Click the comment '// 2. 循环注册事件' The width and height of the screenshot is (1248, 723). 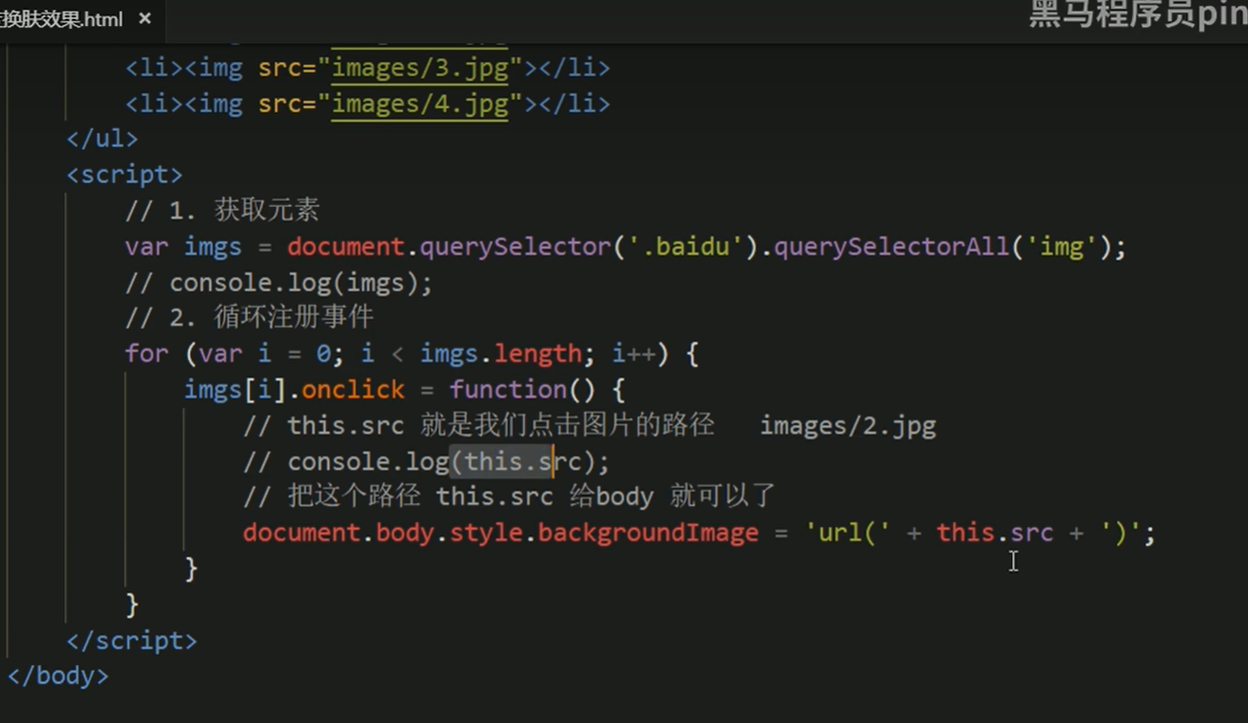tap(249, 318)
